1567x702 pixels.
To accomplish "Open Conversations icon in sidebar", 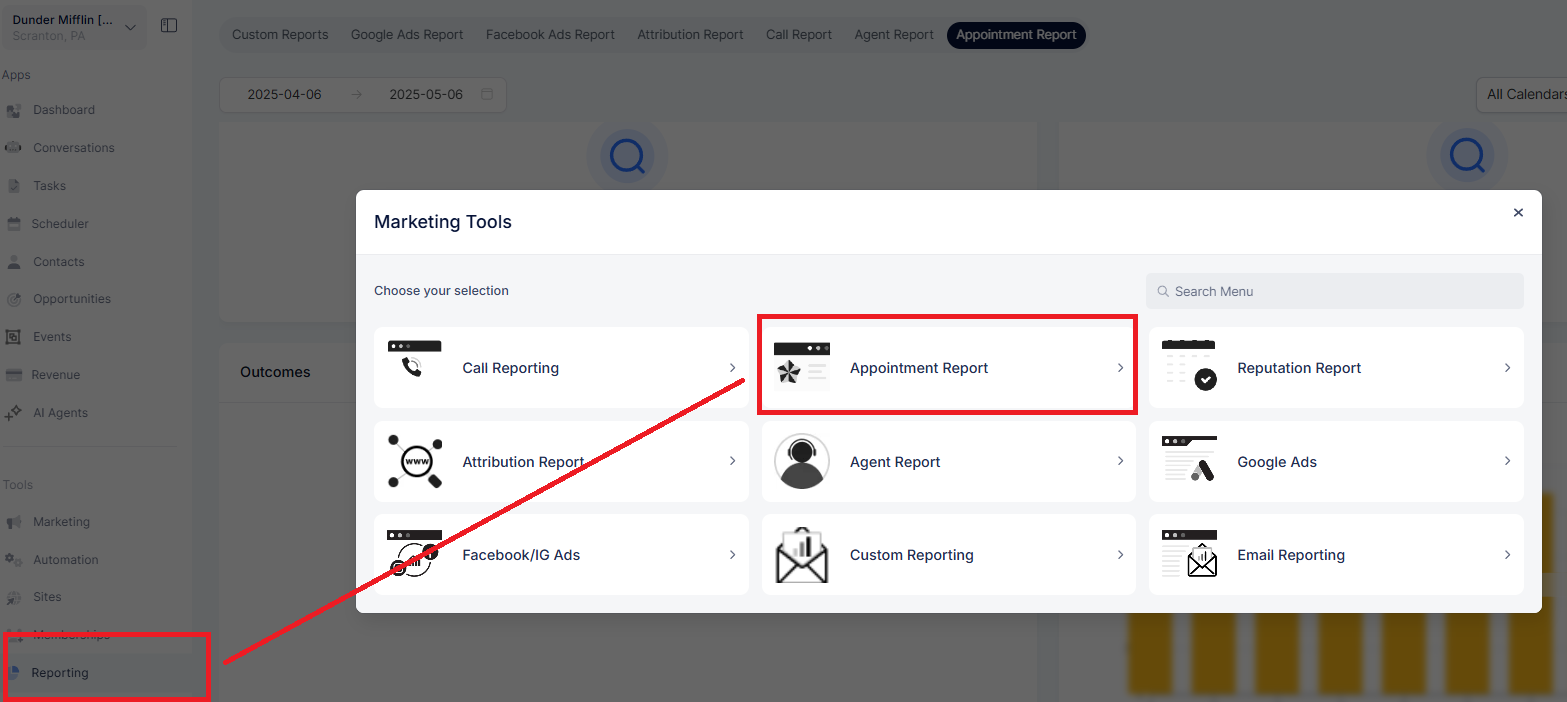I will 14,148.
